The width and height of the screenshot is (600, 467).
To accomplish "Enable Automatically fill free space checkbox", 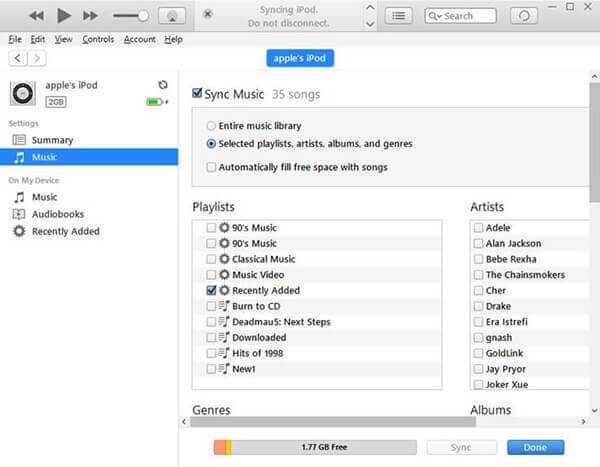I will (211, 167).
